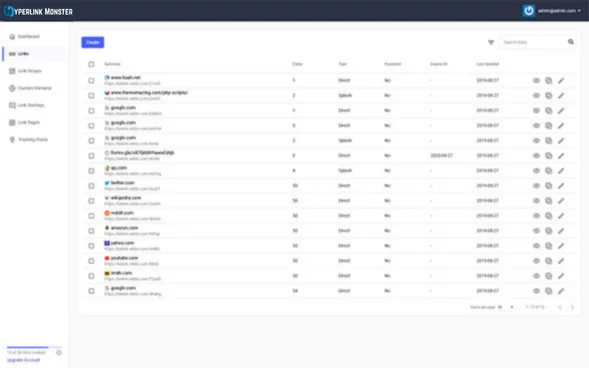View stats eye icon for reddit.com row

pos(536,216)
